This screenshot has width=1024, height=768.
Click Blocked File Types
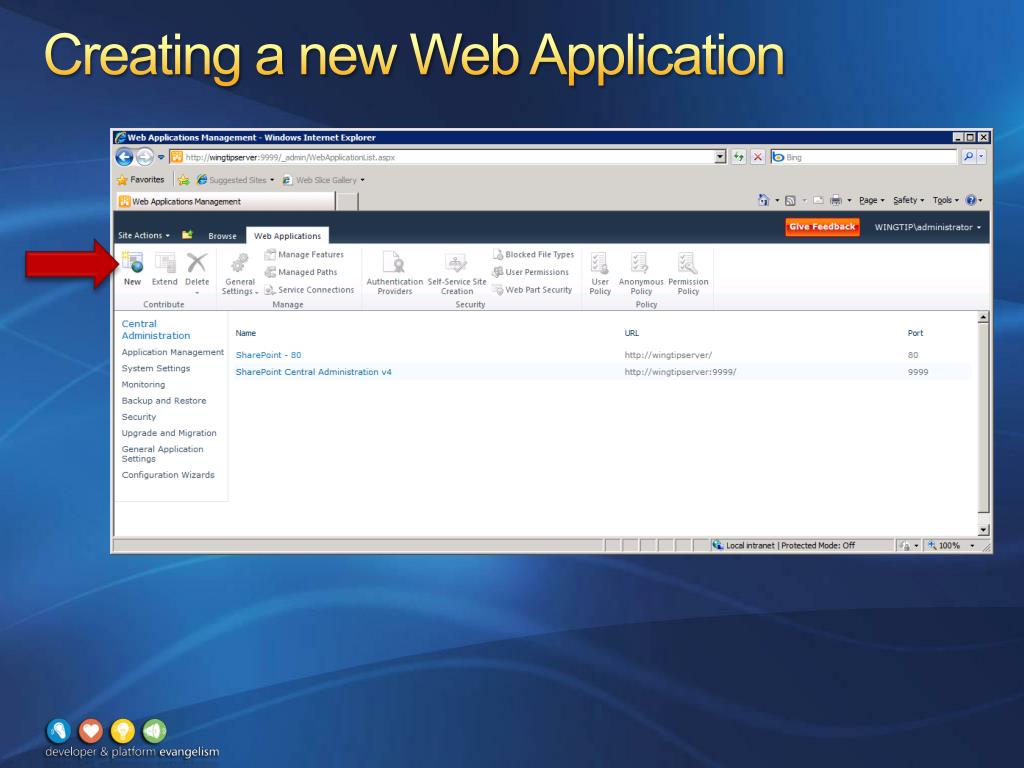point(534,255)
